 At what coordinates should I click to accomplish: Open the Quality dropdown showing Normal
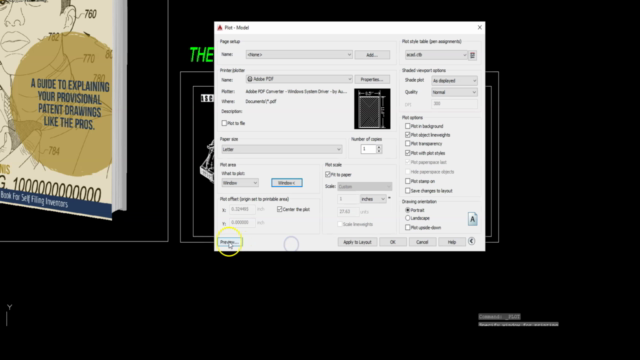click(454, 92)
